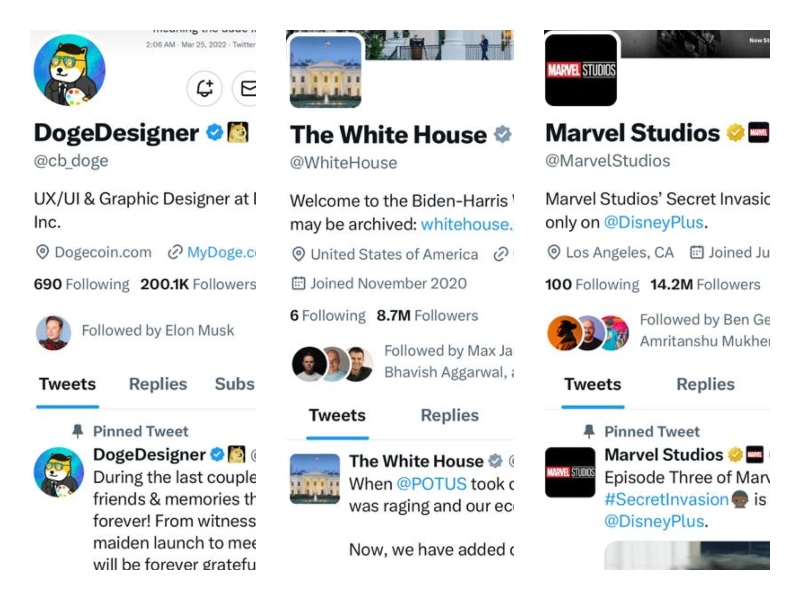This screenshot has width=800, height=600.
Task: Click Marvel Studios gold verified badge
Action: point(735,133)
